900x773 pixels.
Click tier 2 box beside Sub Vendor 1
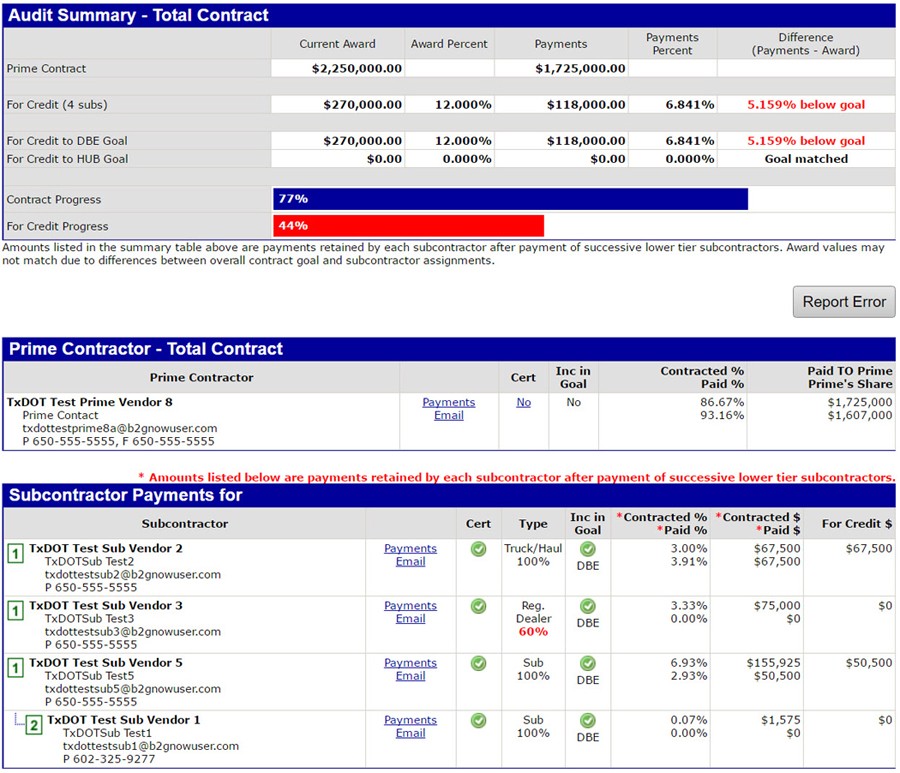(x=34, y=725)
